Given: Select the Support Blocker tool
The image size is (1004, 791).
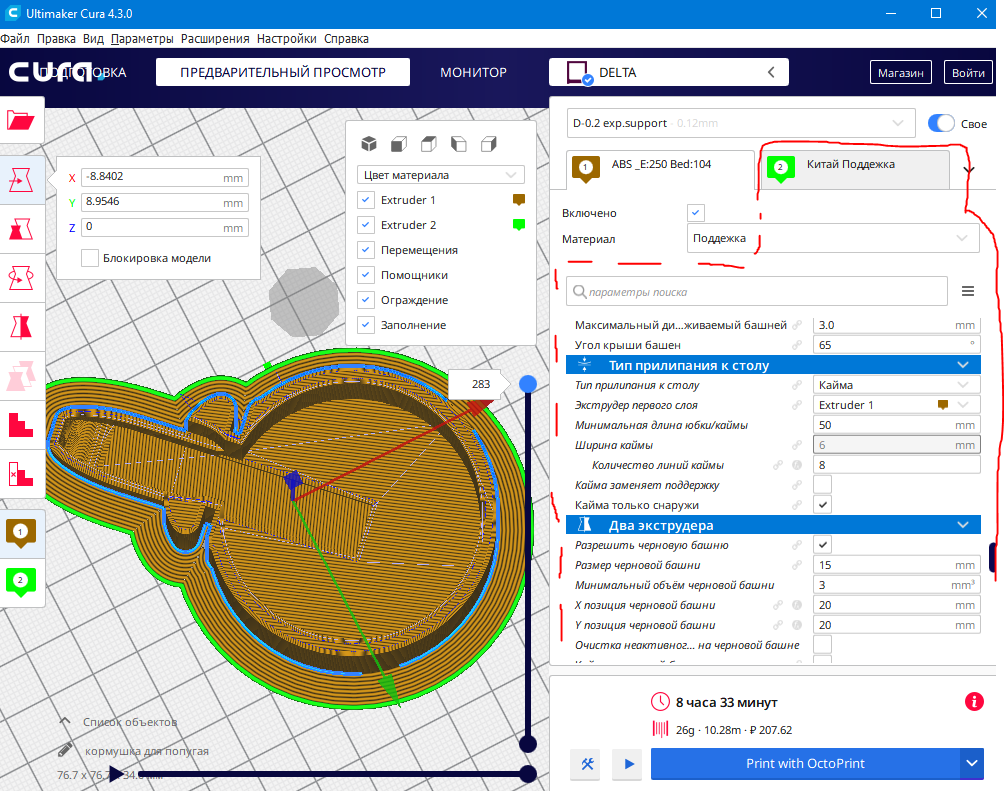Looking at the screenshot, I should click(20, 425).
